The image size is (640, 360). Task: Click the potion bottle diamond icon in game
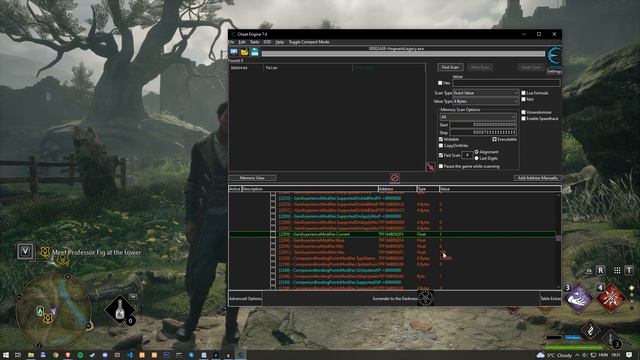[x=120, y=310]
